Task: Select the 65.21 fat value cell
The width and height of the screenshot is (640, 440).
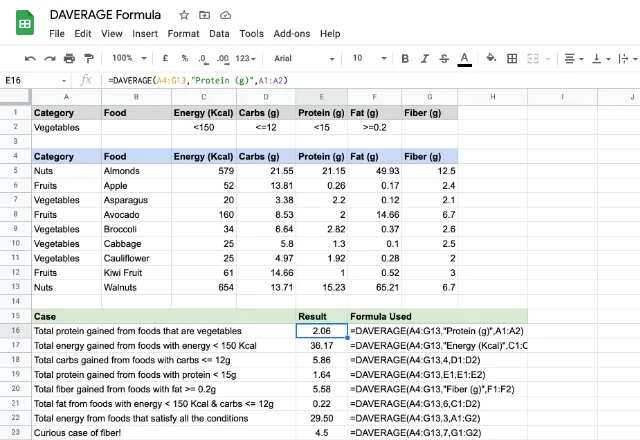Action: point(374,287)
